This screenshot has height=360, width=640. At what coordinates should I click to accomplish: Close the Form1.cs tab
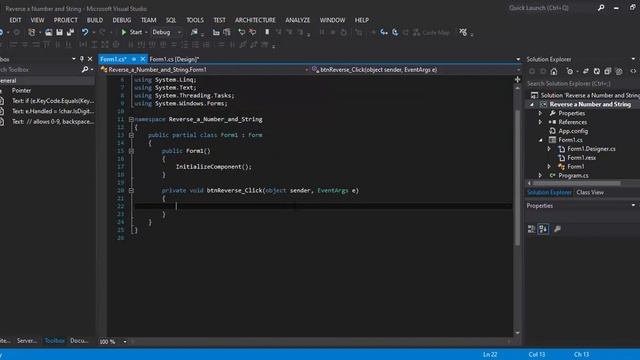point(142,59)
